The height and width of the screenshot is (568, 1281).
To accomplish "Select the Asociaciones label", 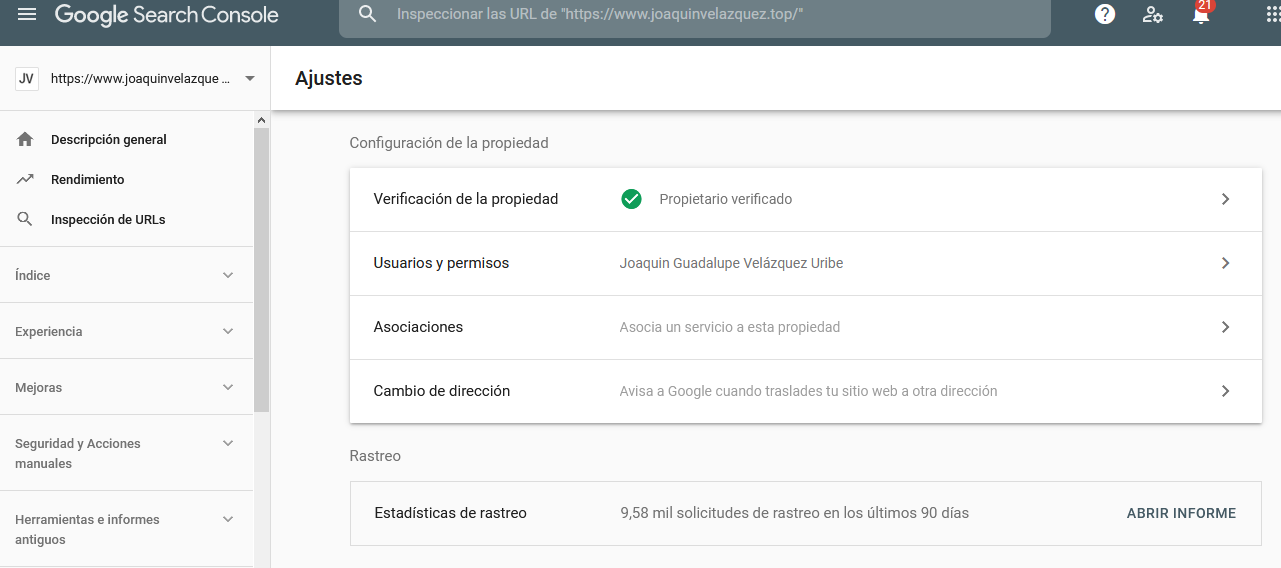I will click(418, 327).
